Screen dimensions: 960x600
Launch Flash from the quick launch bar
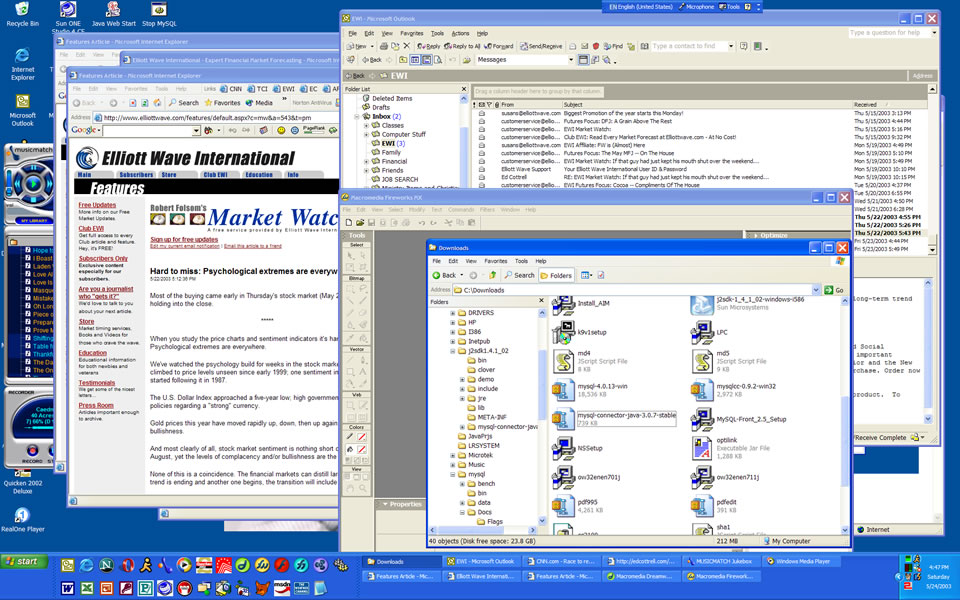point(282,564)
